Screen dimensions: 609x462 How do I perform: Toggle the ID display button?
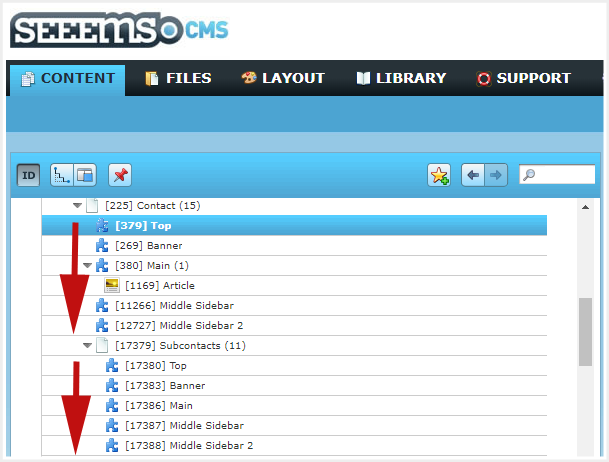28,175
